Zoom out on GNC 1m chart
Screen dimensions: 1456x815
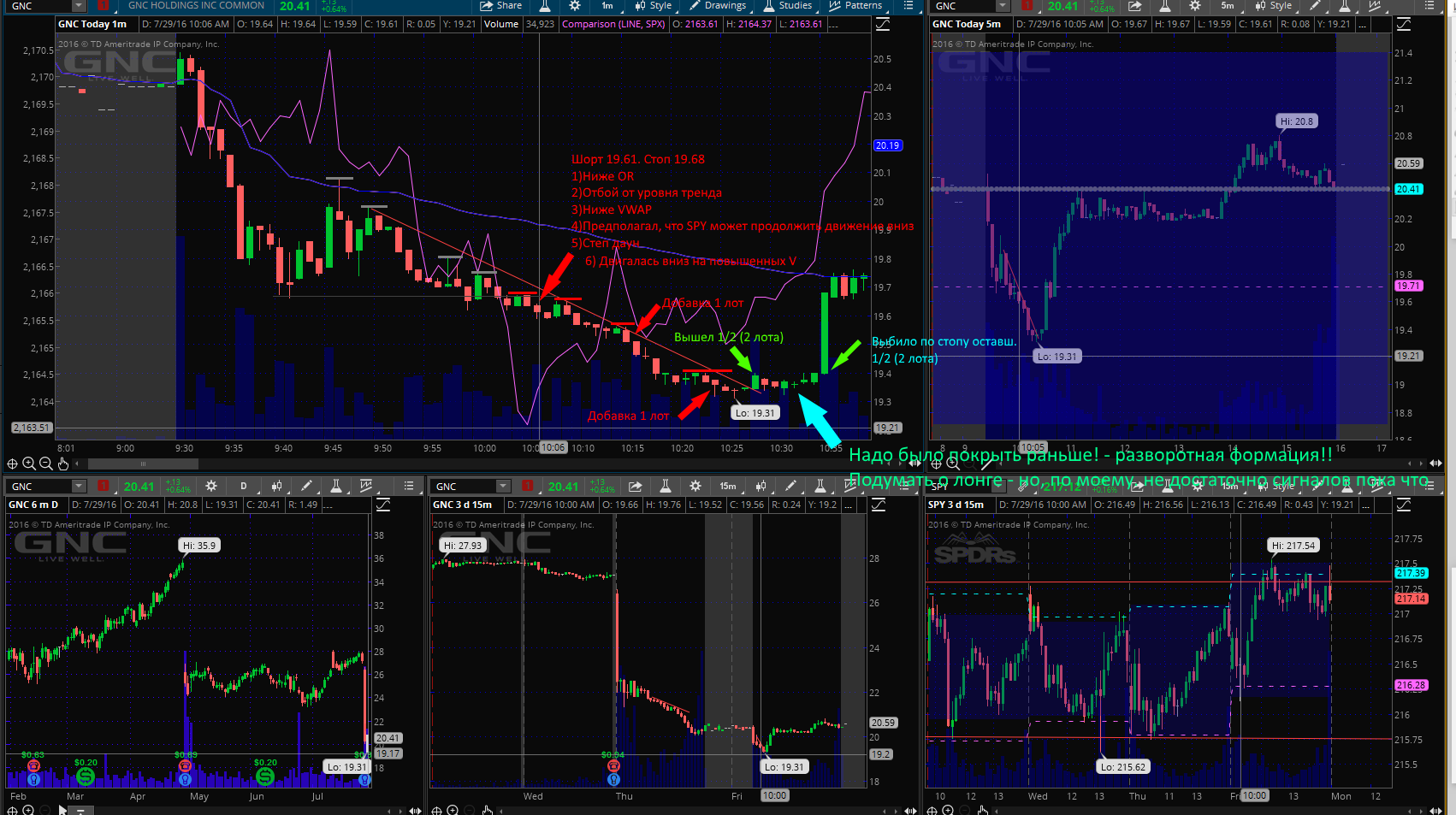coord(46,464)
